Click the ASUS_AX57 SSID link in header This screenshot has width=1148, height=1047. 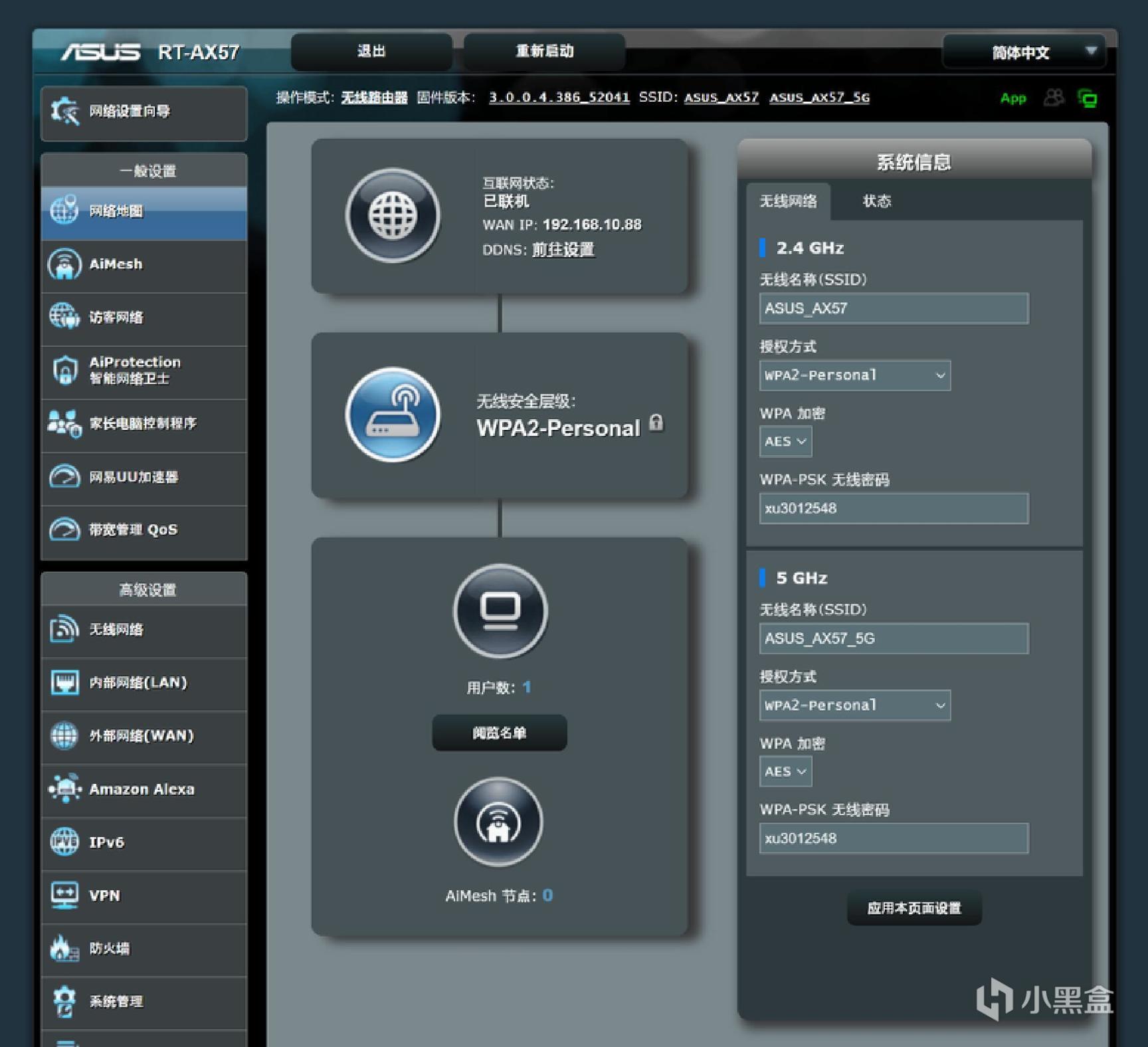(721, 98)
